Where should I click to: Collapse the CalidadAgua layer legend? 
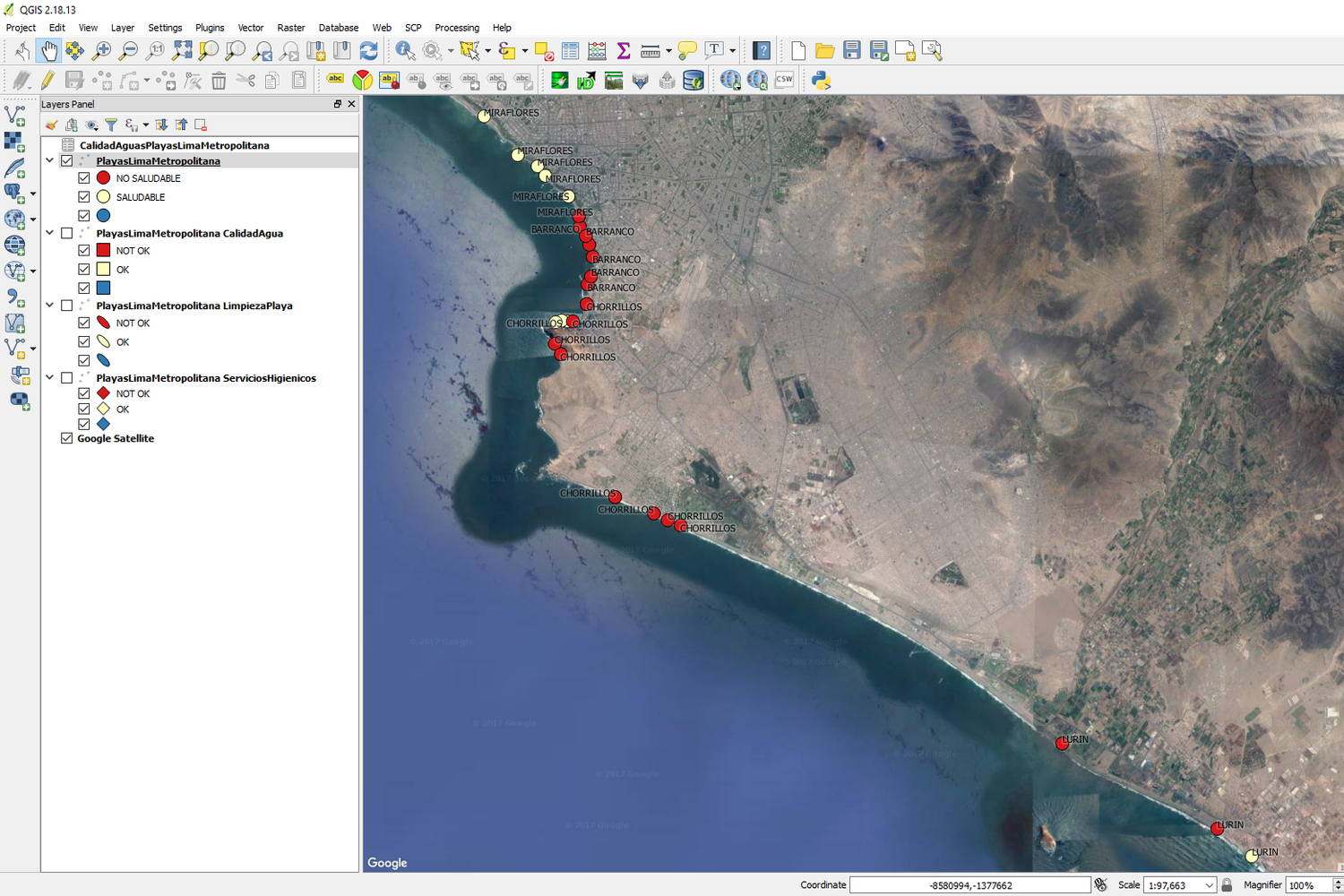pos(50,233)
